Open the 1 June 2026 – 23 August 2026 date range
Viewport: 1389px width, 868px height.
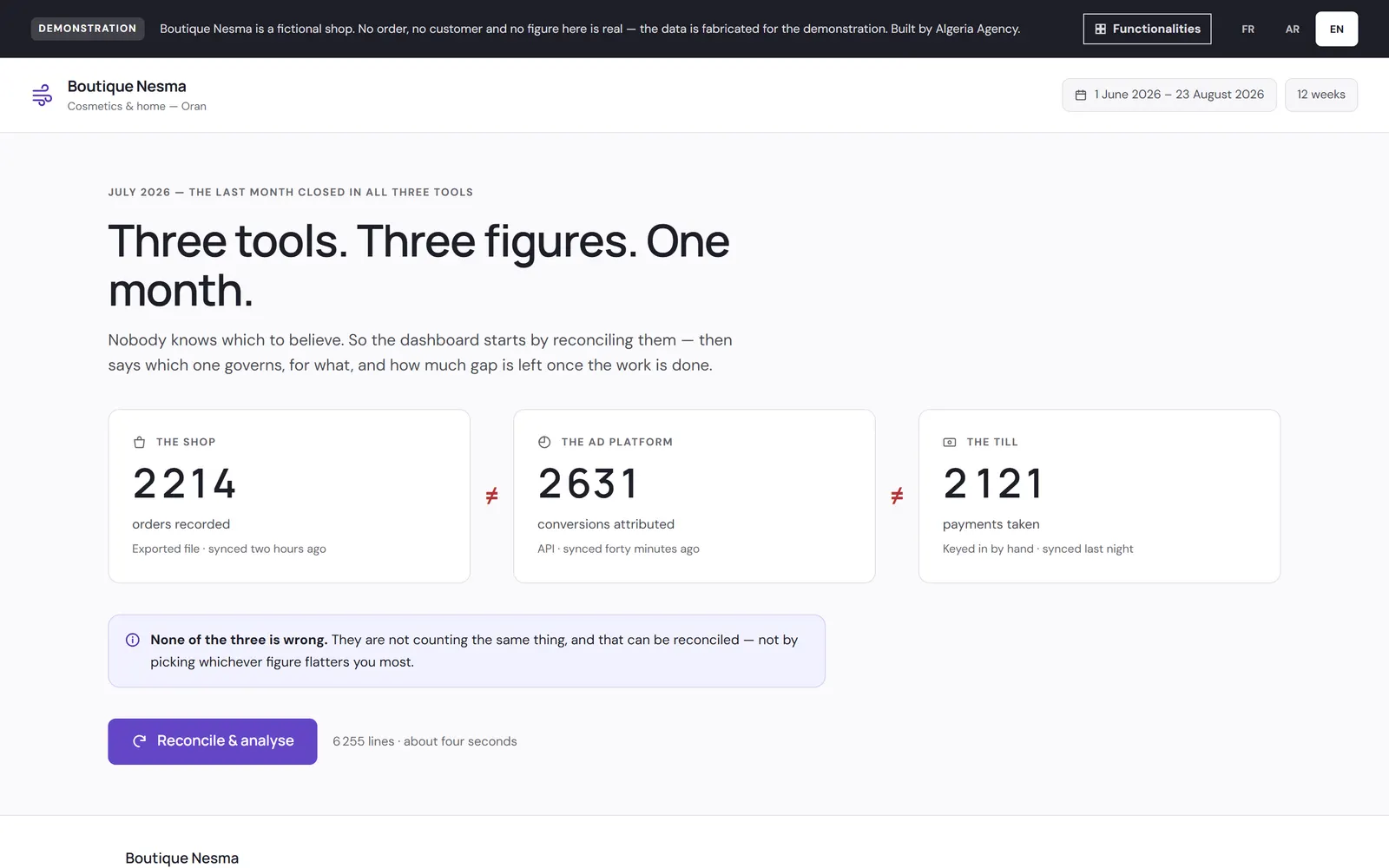coord(1169,95)
